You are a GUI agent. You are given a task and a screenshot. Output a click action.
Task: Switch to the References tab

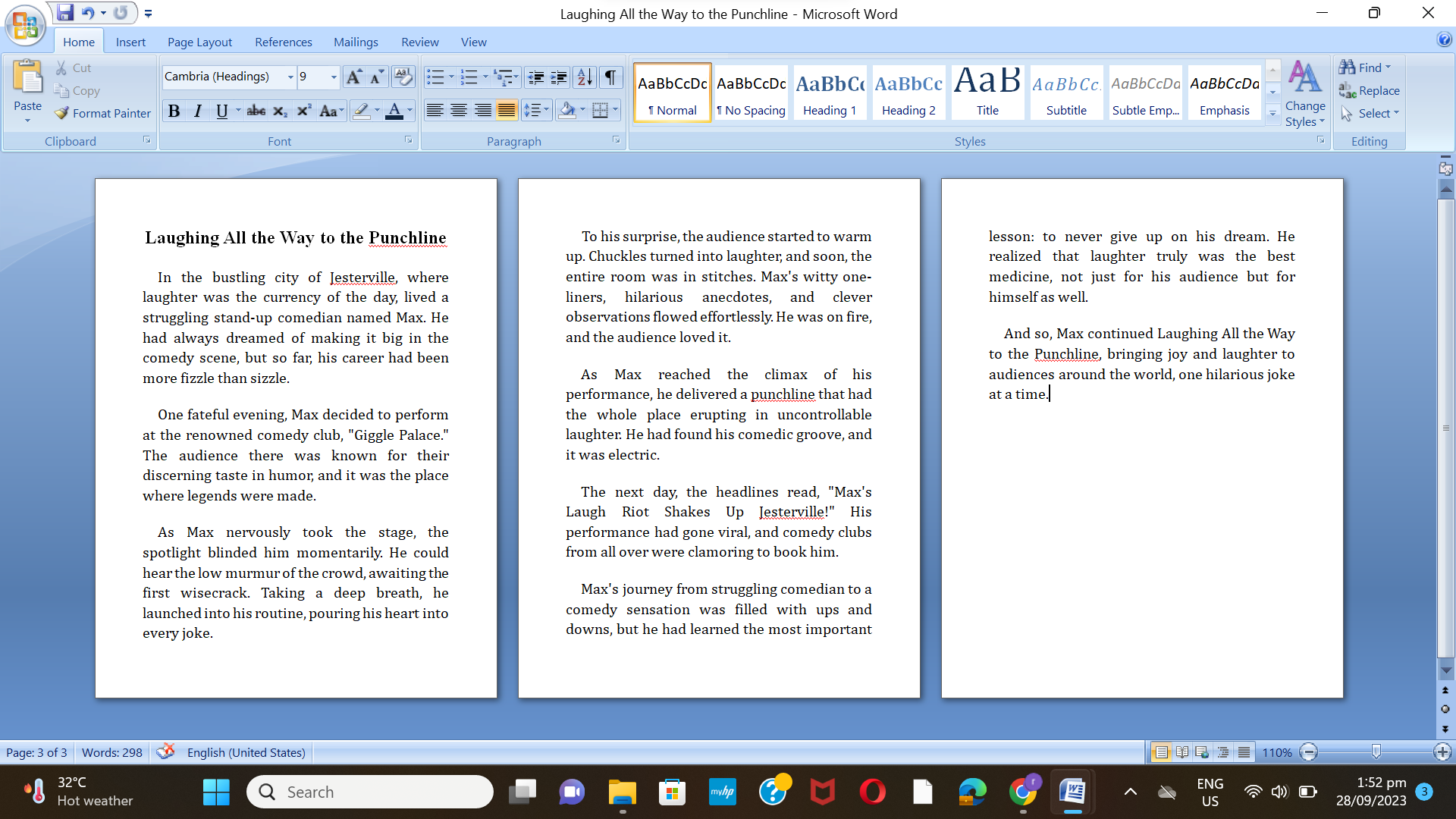283,42
